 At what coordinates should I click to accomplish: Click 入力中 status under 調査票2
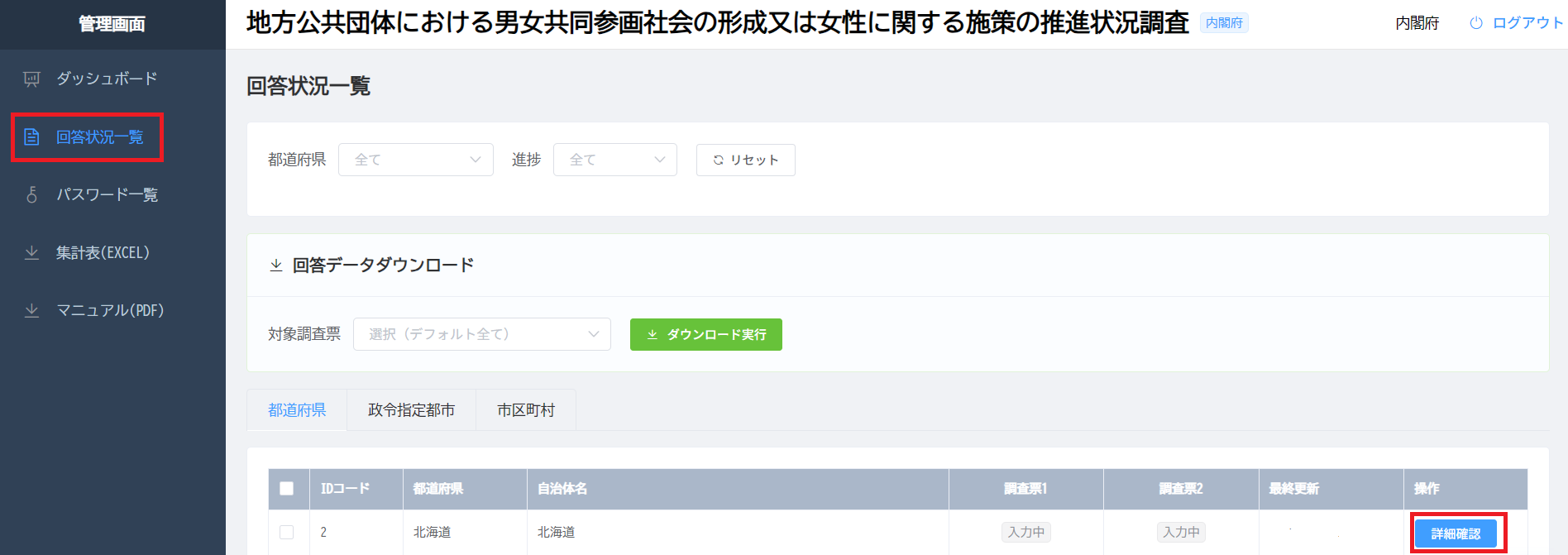(x=1181, y=532)
